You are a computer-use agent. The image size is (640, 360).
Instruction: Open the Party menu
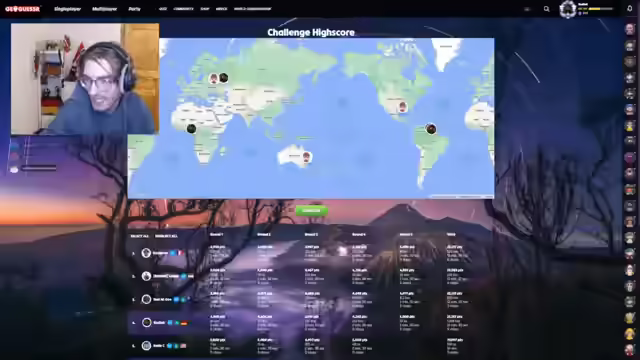pyautogui.click(x=134, y=9)
